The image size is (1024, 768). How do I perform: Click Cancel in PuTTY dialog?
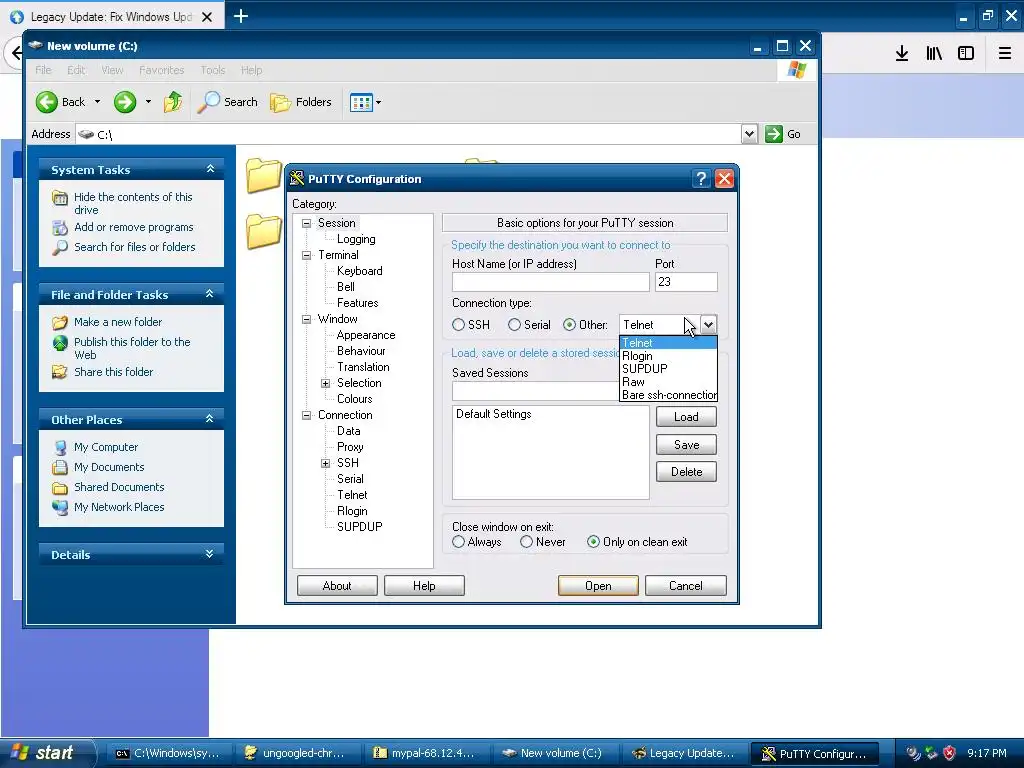tap(686, 586)
